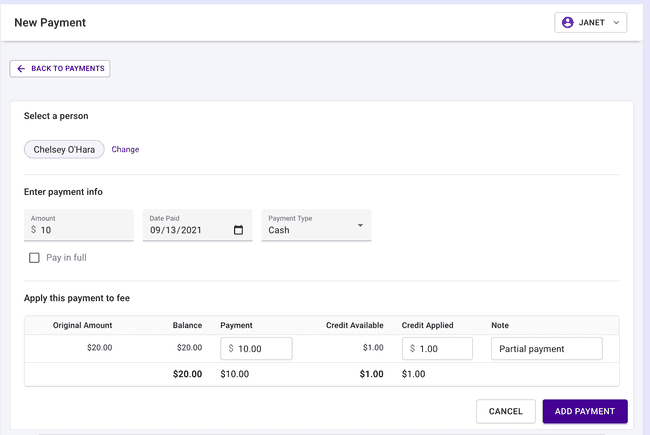The width and height of the screenshot is (650, 435).
Task: Click the dollar sign in the Amount field
Action: tap(33, 230)
